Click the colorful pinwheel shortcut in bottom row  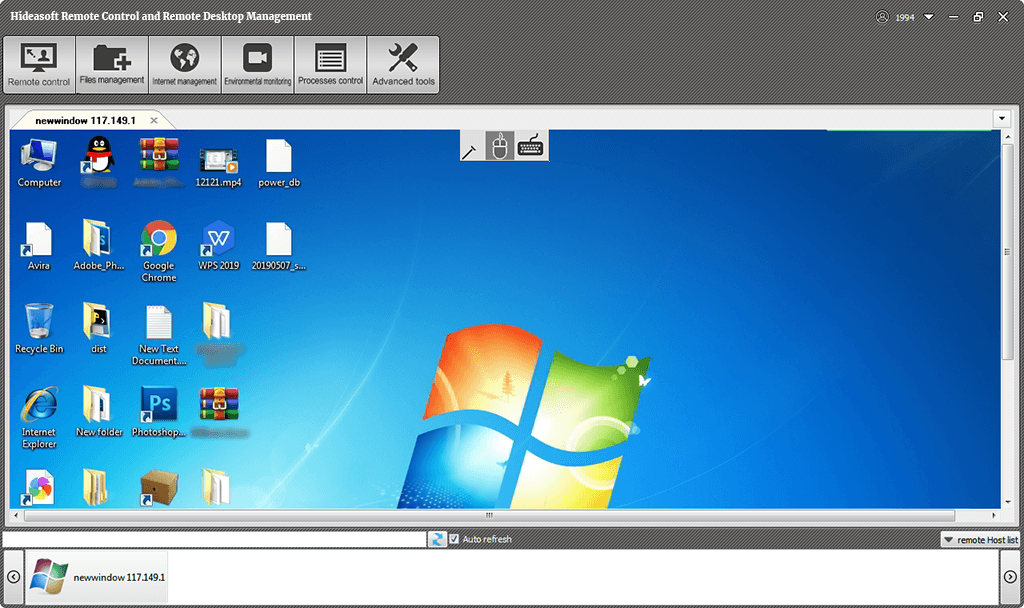tap(39, 488)
